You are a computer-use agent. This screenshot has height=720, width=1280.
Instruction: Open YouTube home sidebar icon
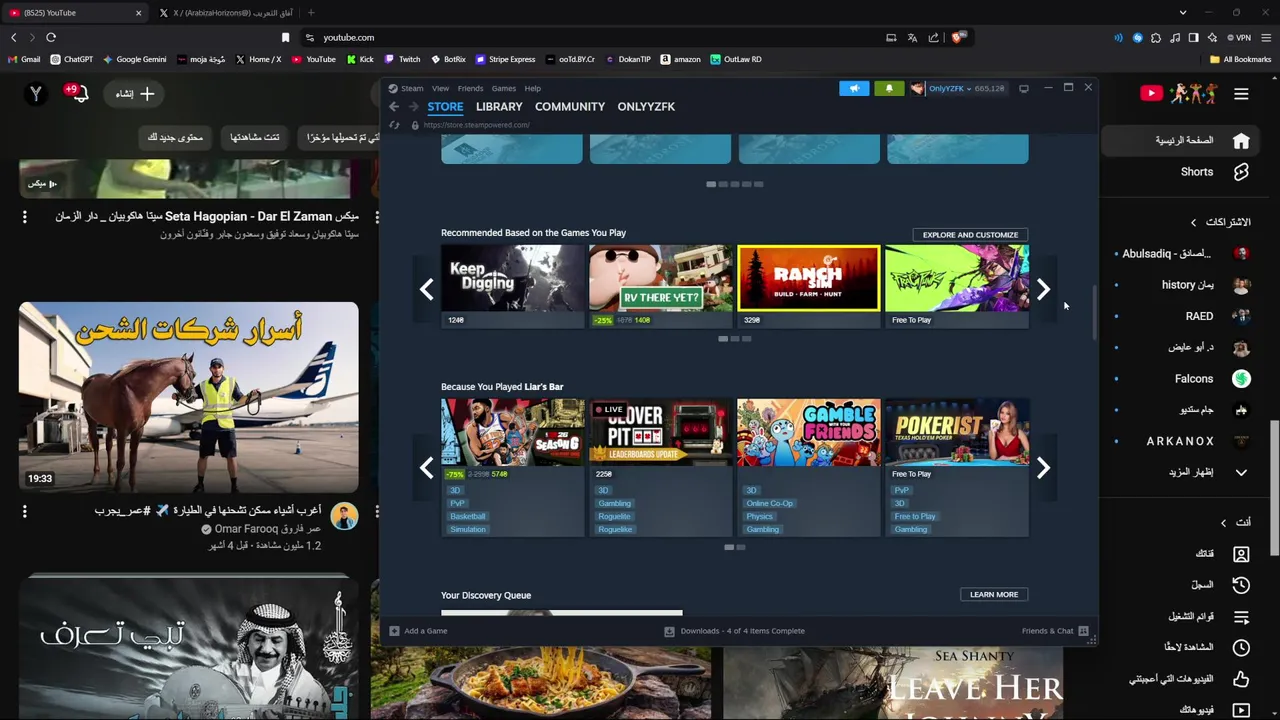(x=1241, y=141)
